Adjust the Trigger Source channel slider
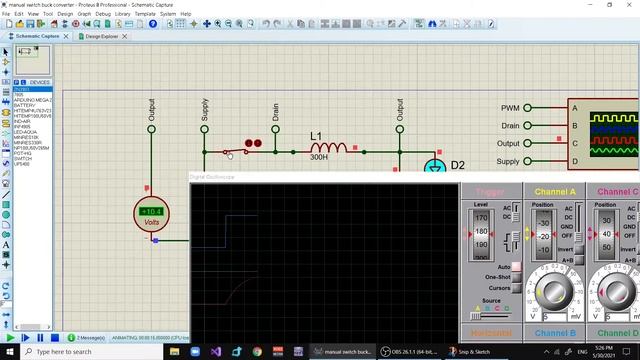 click(x=491, y=316)
